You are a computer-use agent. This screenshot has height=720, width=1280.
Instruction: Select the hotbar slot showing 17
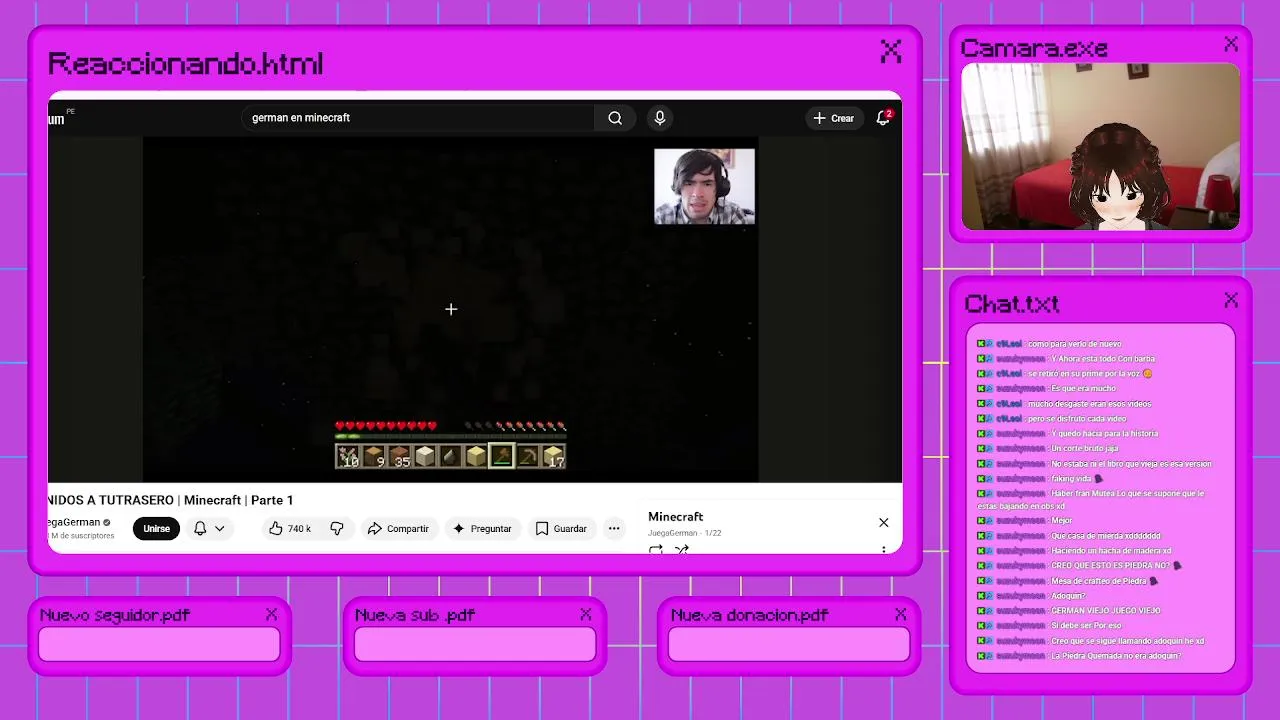click(x=553, y=457)
